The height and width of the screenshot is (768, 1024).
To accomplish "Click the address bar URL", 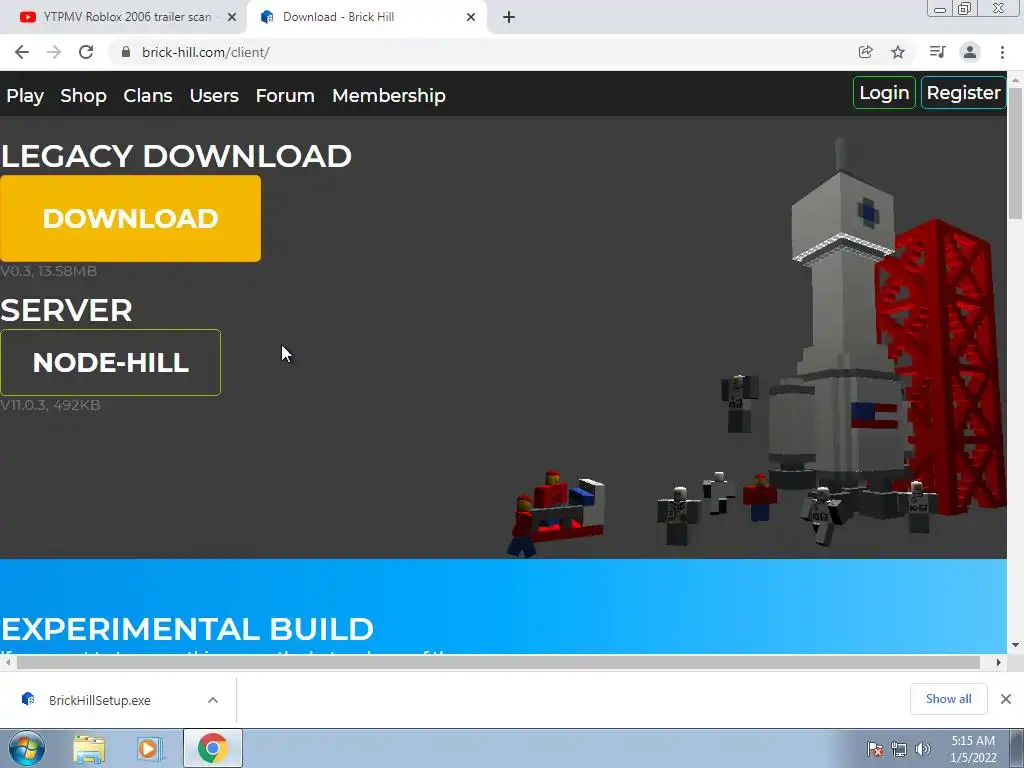I will (206, 52).
